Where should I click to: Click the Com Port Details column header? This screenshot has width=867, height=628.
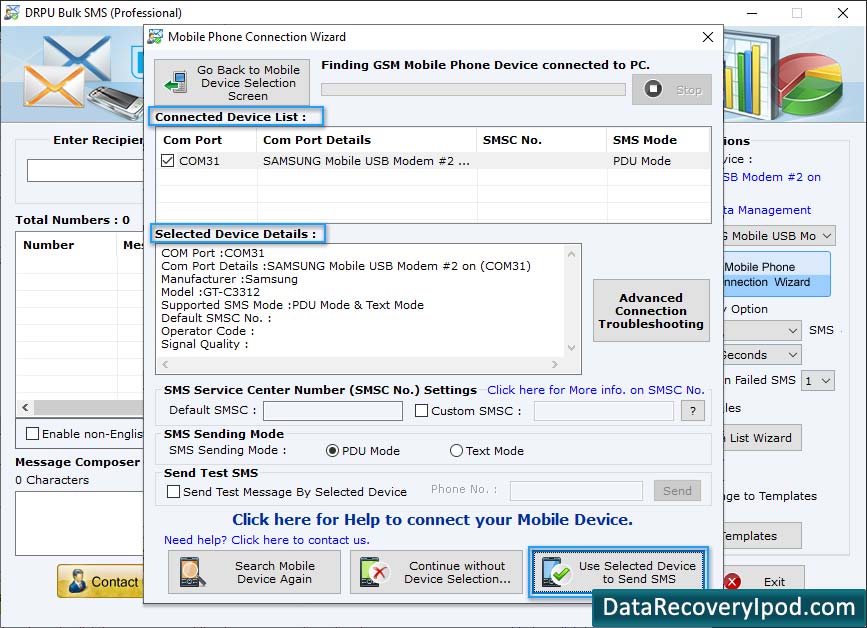click(x=366, y=140)
